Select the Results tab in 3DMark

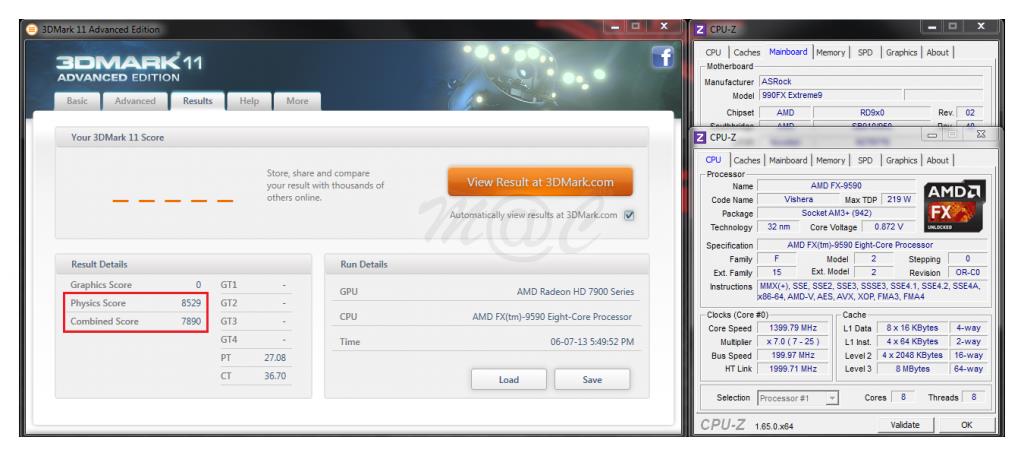(197, 101)
